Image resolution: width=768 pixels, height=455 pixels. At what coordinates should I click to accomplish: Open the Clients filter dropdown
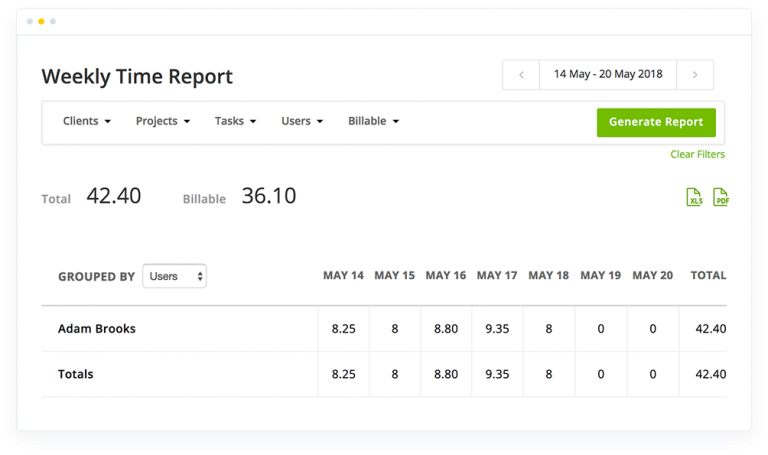click(86, 121)
